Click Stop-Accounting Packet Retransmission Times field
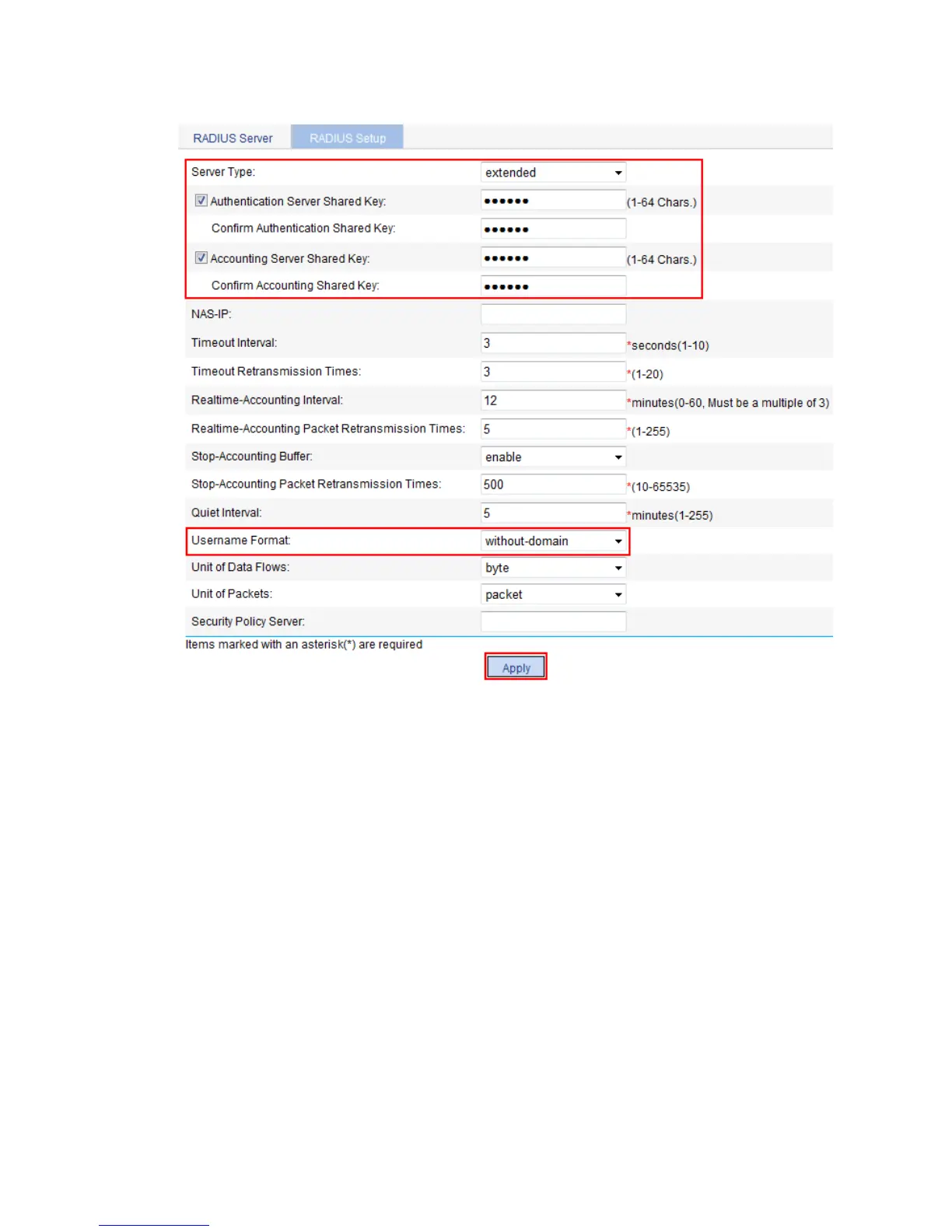This screenshot has width=952, height=1232. [x=553, y=485]
